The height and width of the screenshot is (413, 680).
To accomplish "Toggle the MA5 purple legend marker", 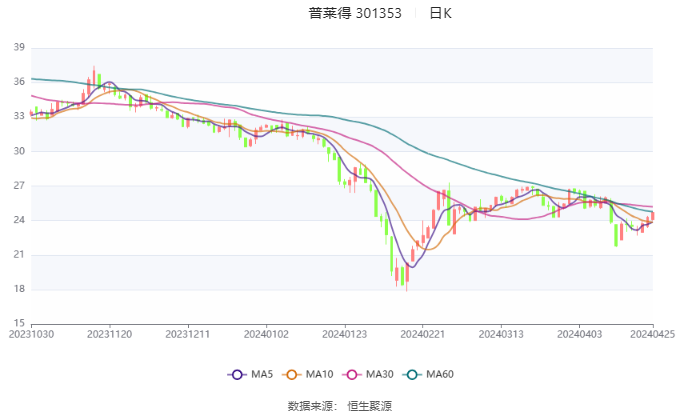I will click(x=237, y=374).
